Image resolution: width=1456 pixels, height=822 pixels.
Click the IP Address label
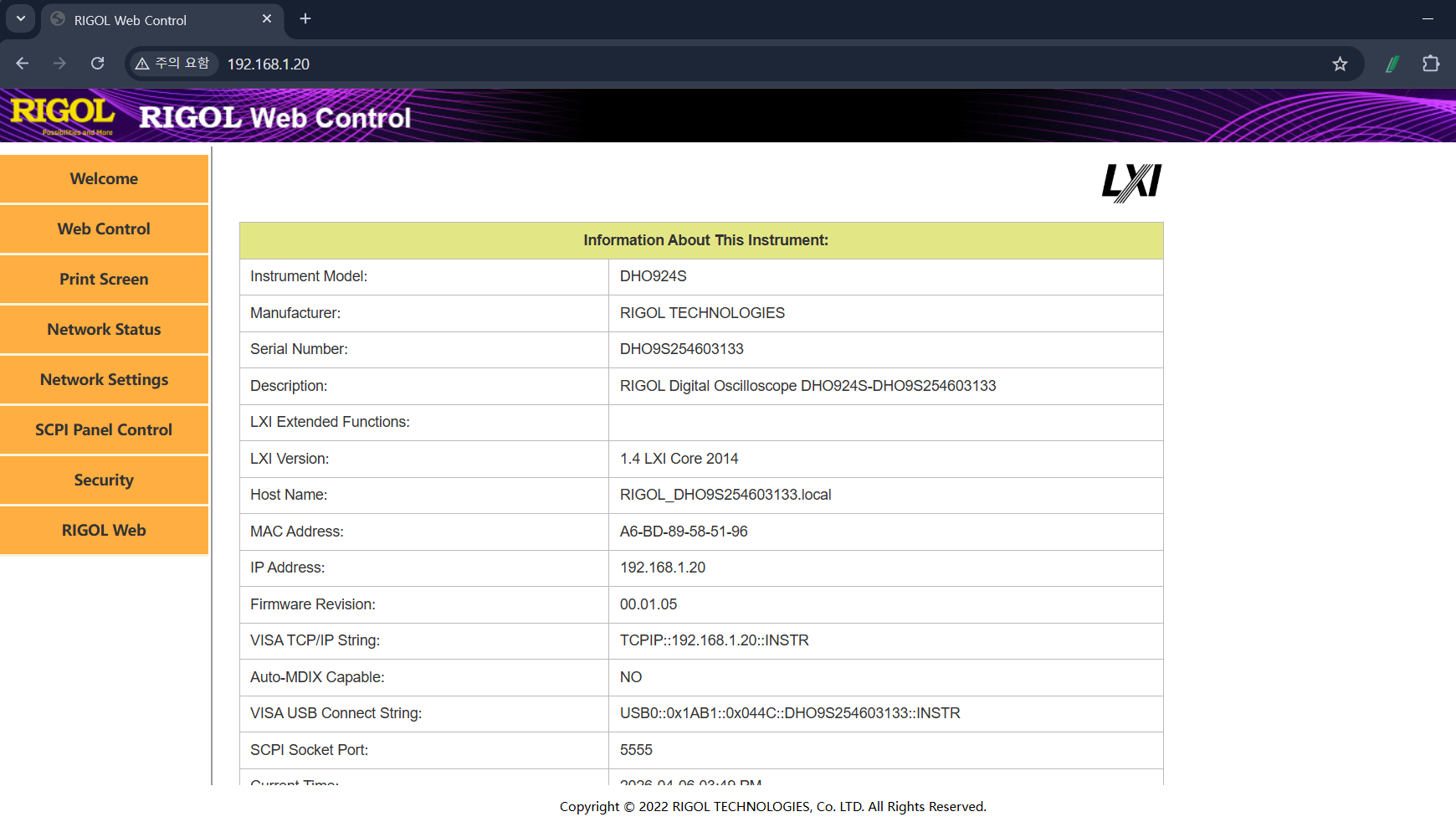tap(288, 568)
